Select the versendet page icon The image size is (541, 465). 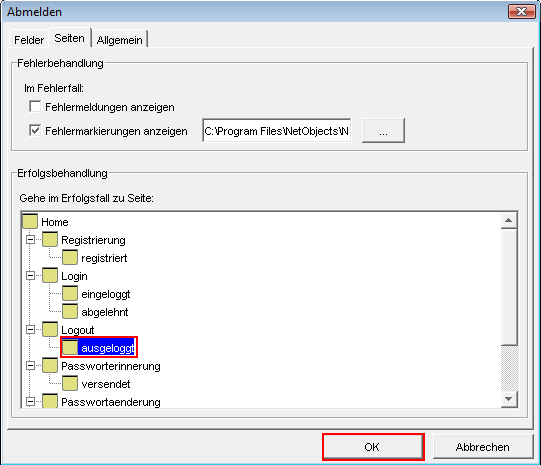pyautogui.click(x=70, y=384)
